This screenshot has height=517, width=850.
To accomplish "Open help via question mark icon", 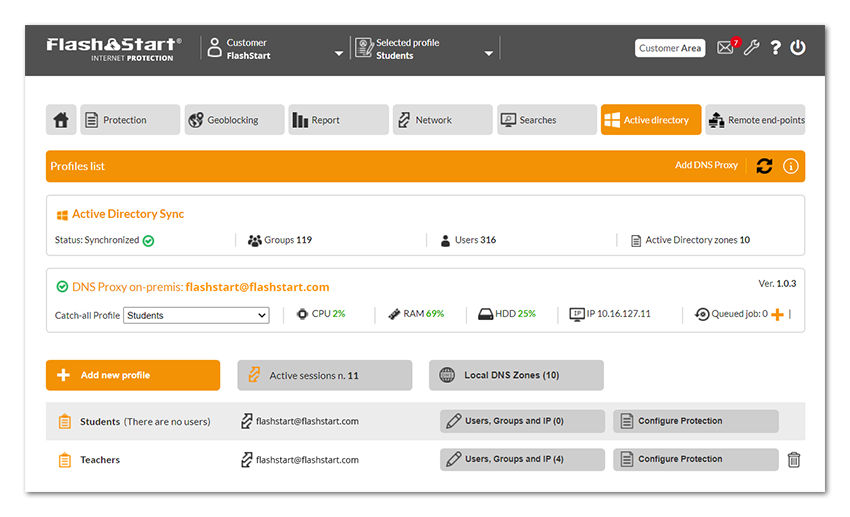I will point(775,48).
